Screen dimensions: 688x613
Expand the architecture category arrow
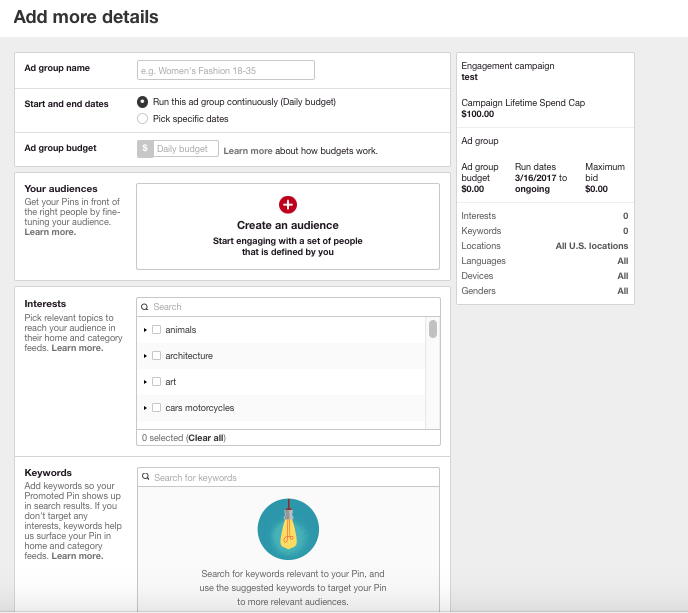tap(145, 356)
